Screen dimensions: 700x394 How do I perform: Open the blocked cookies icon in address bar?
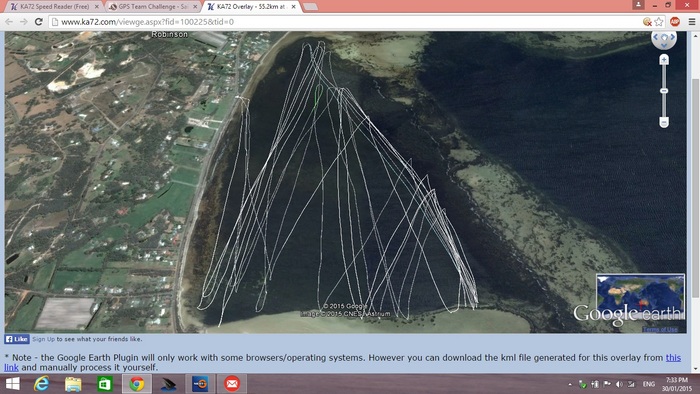click(x=647, y=22)
